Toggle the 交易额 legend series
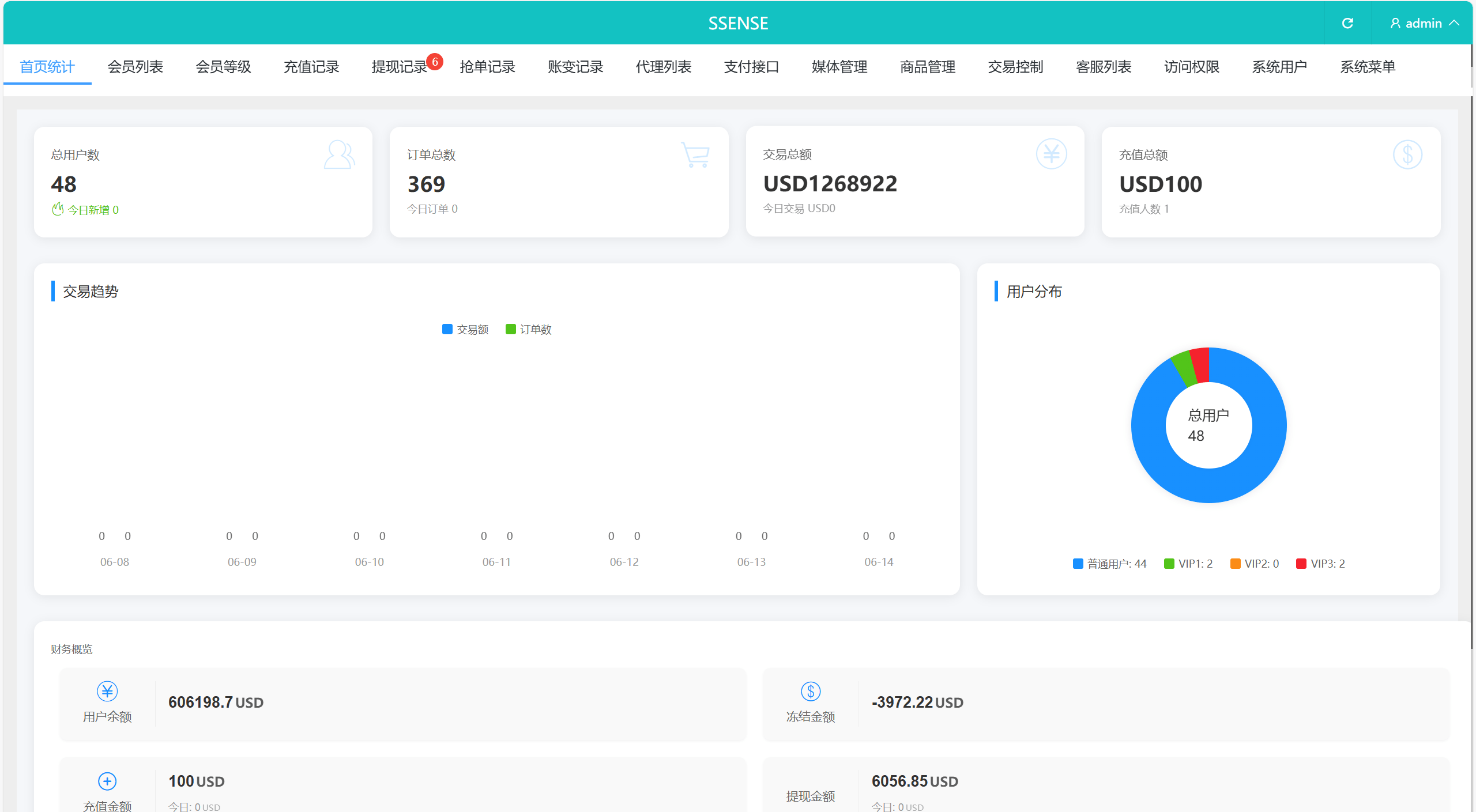Viewport: 1476px width, 812px height. [465, 330]
